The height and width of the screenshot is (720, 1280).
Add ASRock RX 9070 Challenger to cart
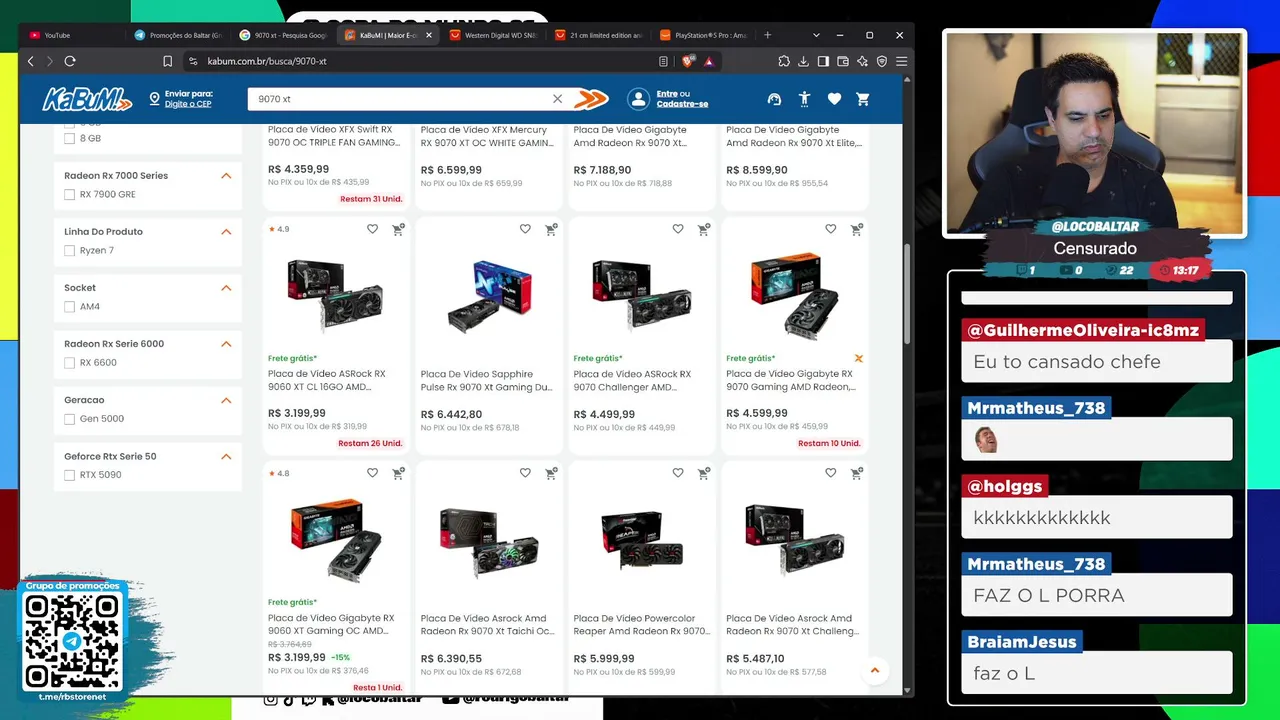(x=704, y=229)
